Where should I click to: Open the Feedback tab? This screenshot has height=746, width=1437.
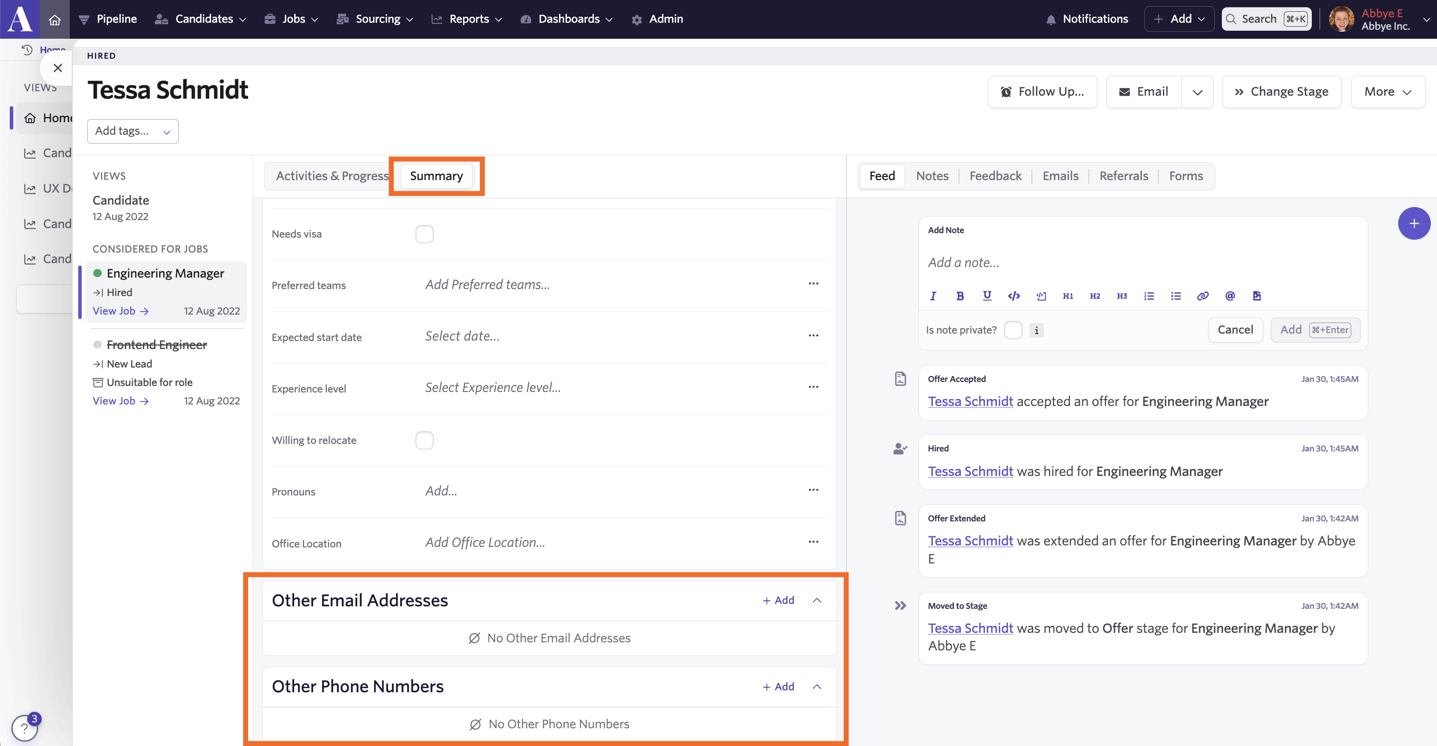click(x=995, y=176)
